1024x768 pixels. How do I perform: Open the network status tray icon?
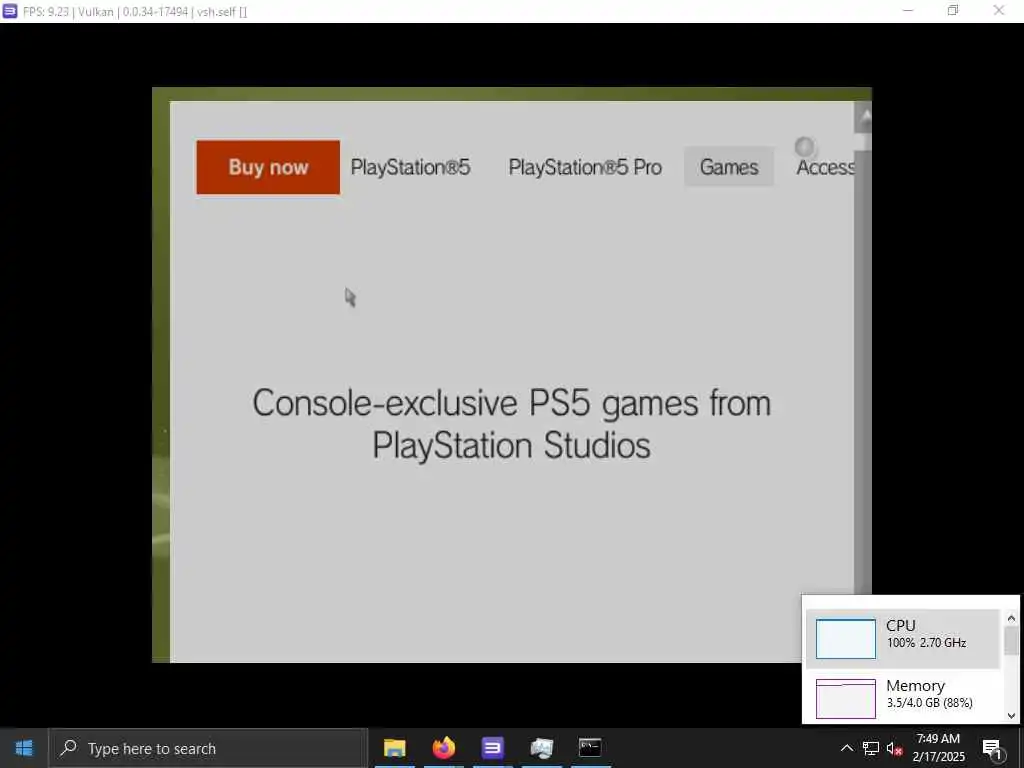point(871,748)
